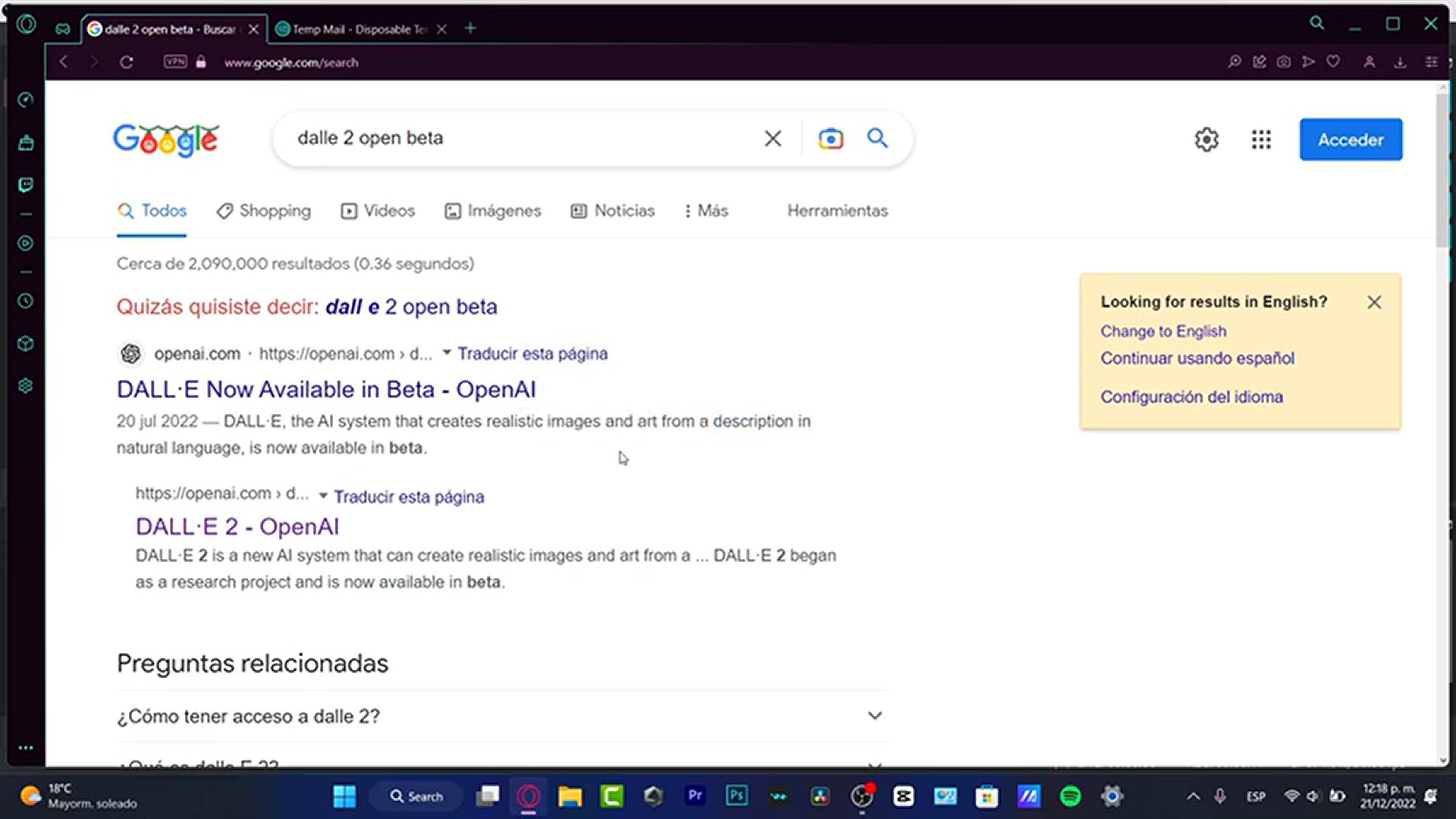Open the My Flow send icon
1456x819 pixels.
coord(1308,61)
